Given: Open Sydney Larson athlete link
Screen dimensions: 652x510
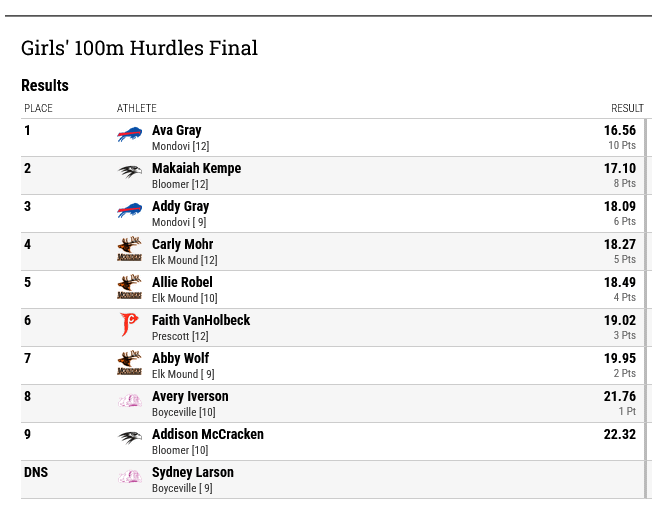Looking at the screenshot, I should (x=193, y=472).
